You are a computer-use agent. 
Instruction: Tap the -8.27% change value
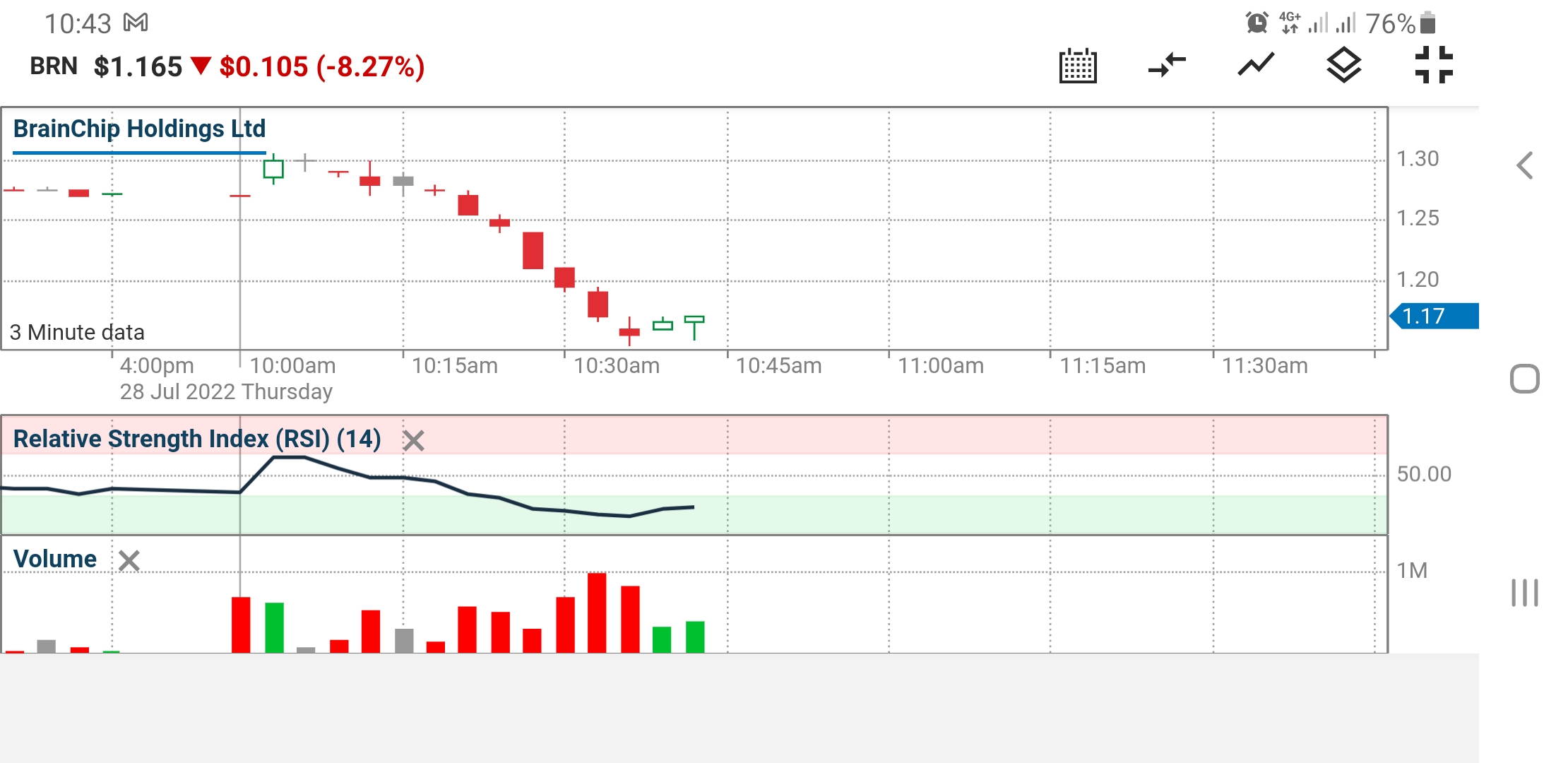coord(370,66)
